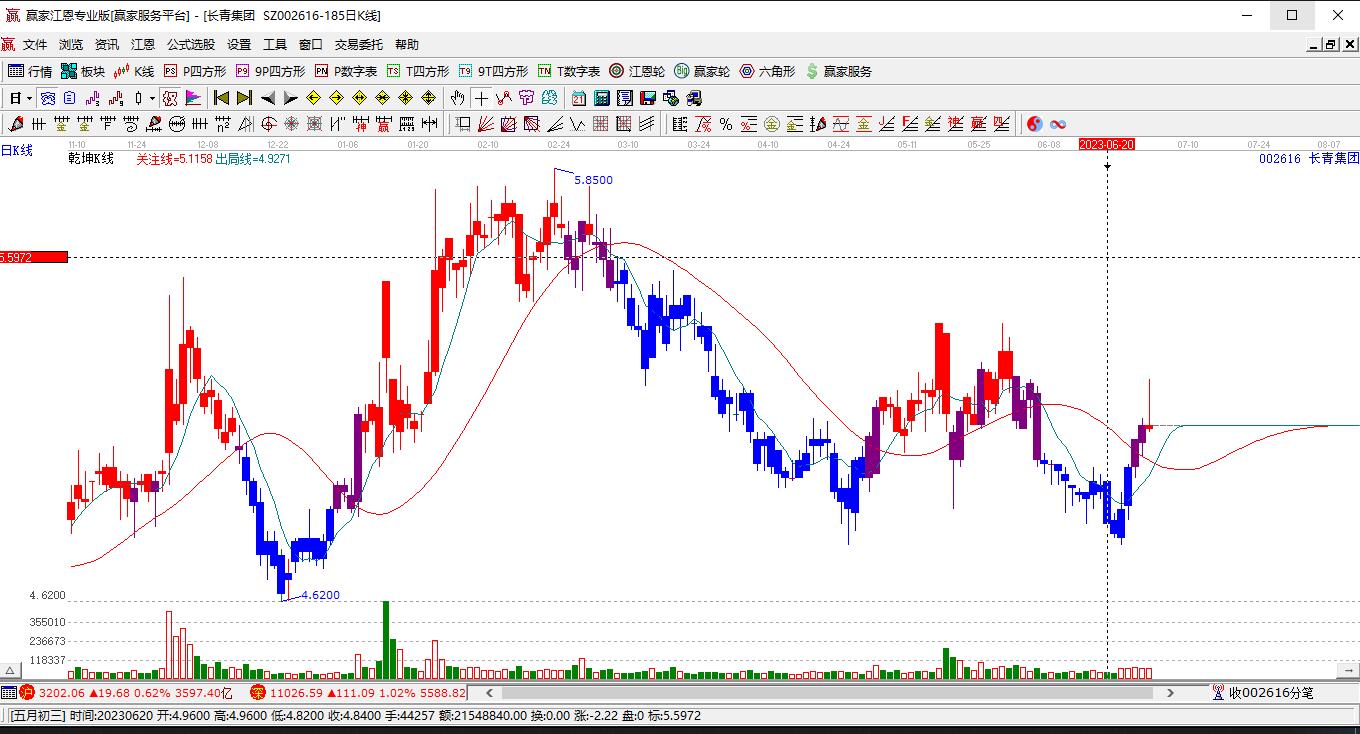Click the small triangle below volume axis

click(11, 670)
